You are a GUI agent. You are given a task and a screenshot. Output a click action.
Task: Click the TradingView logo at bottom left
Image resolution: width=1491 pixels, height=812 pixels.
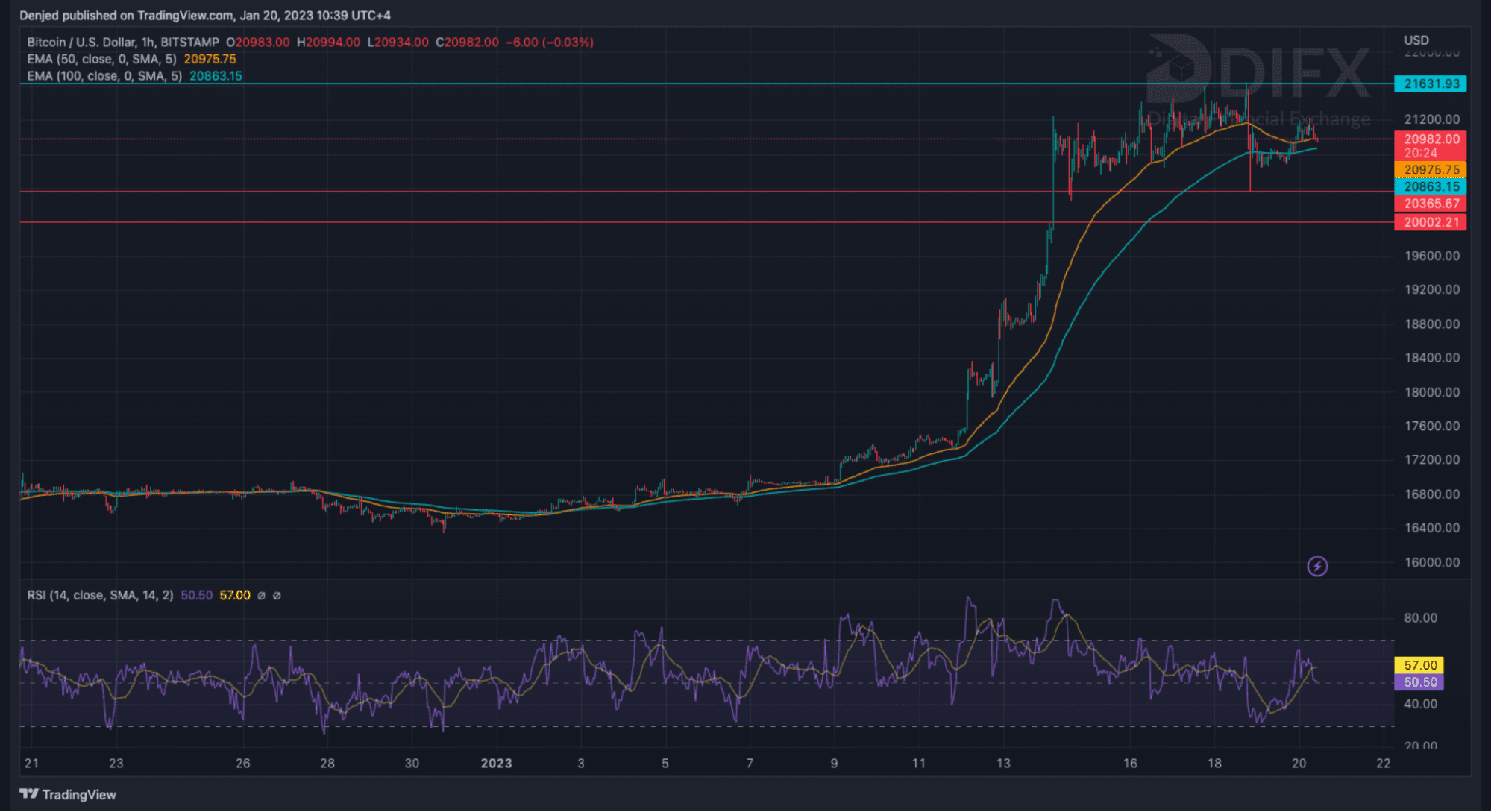[x=68, y=794]
